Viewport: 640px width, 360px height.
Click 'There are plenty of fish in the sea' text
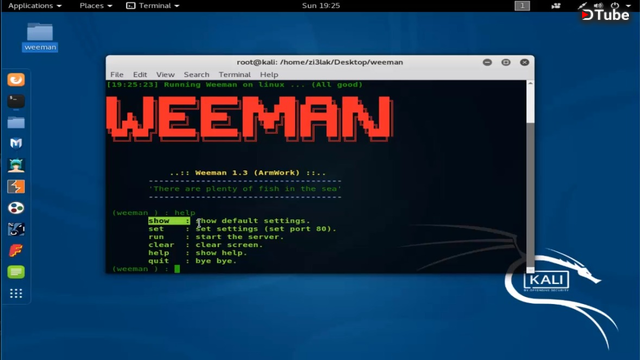point(245,189)
